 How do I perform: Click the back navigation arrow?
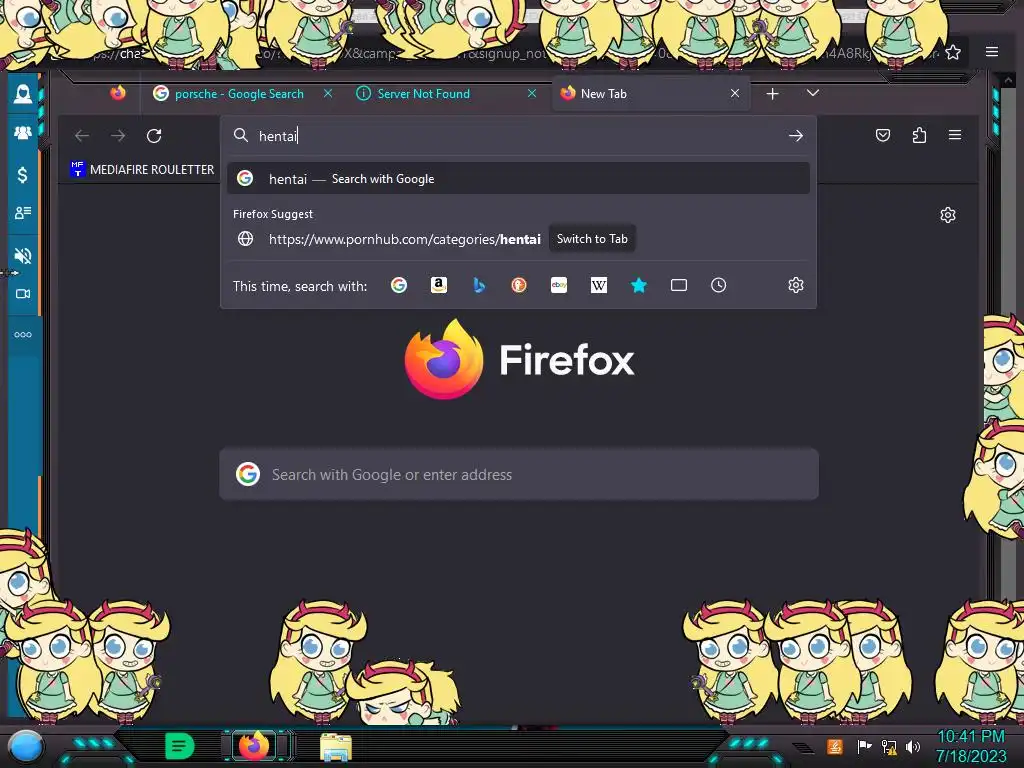[x=82, y=136]
